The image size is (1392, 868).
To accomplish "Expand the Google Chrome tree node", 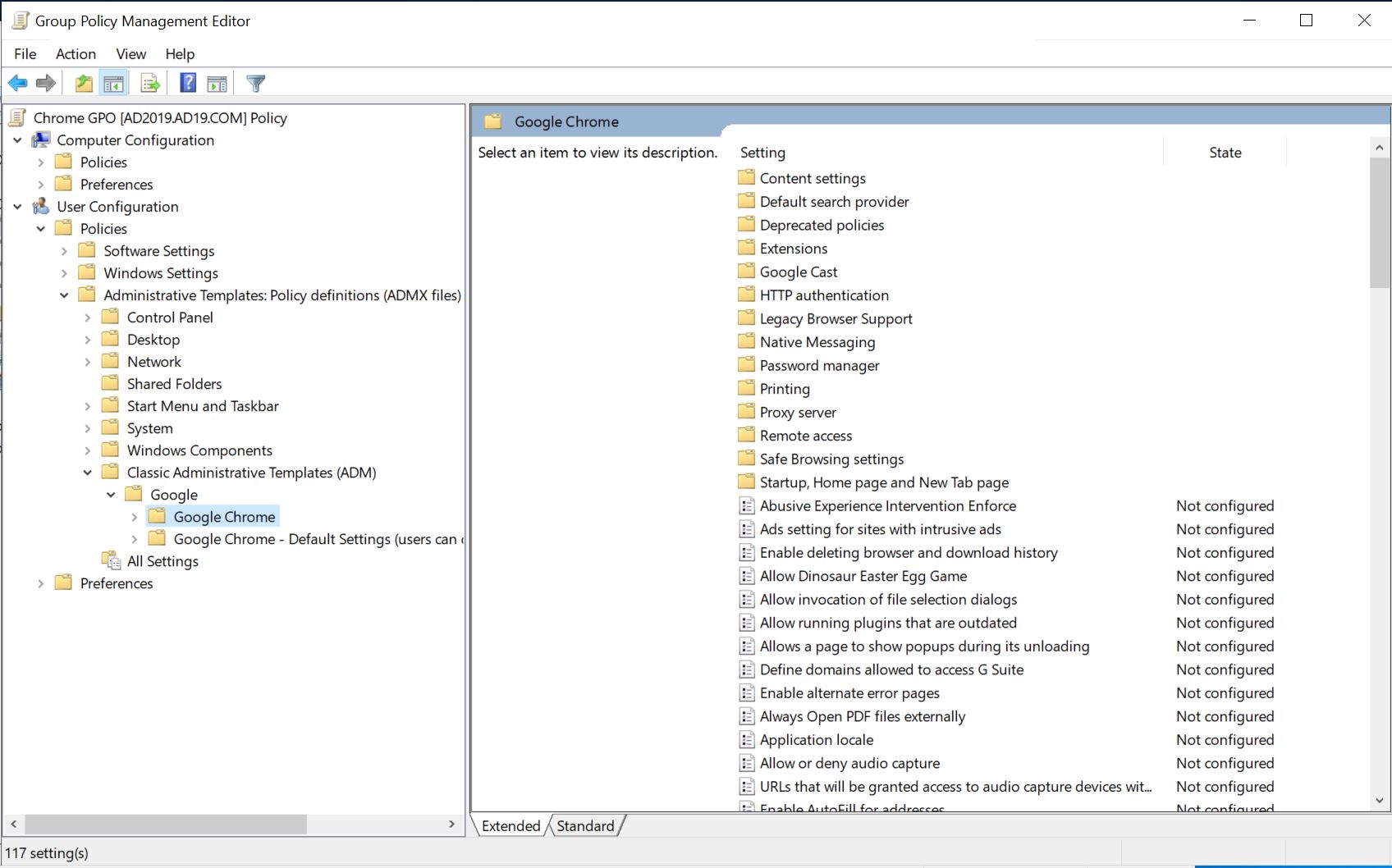I will (135, 517).
